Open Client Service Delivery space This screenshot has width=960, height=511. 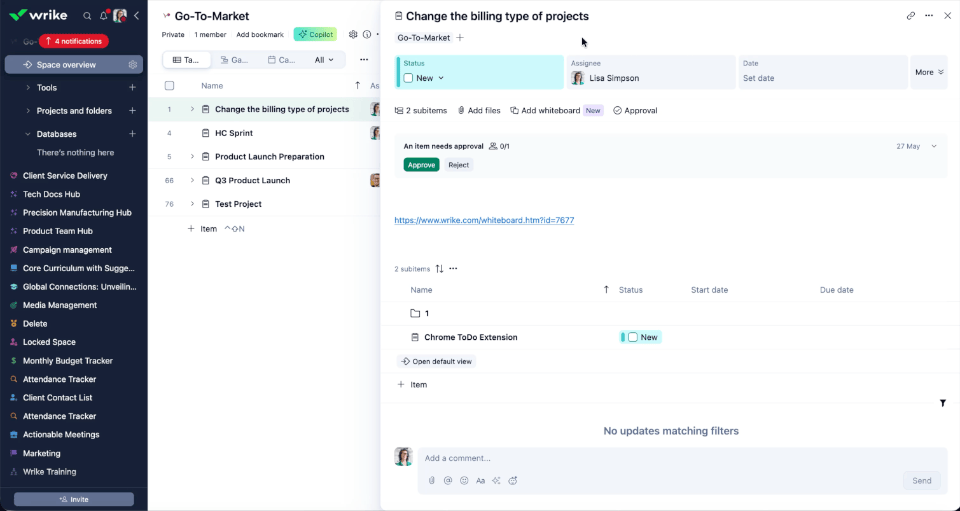65,176
